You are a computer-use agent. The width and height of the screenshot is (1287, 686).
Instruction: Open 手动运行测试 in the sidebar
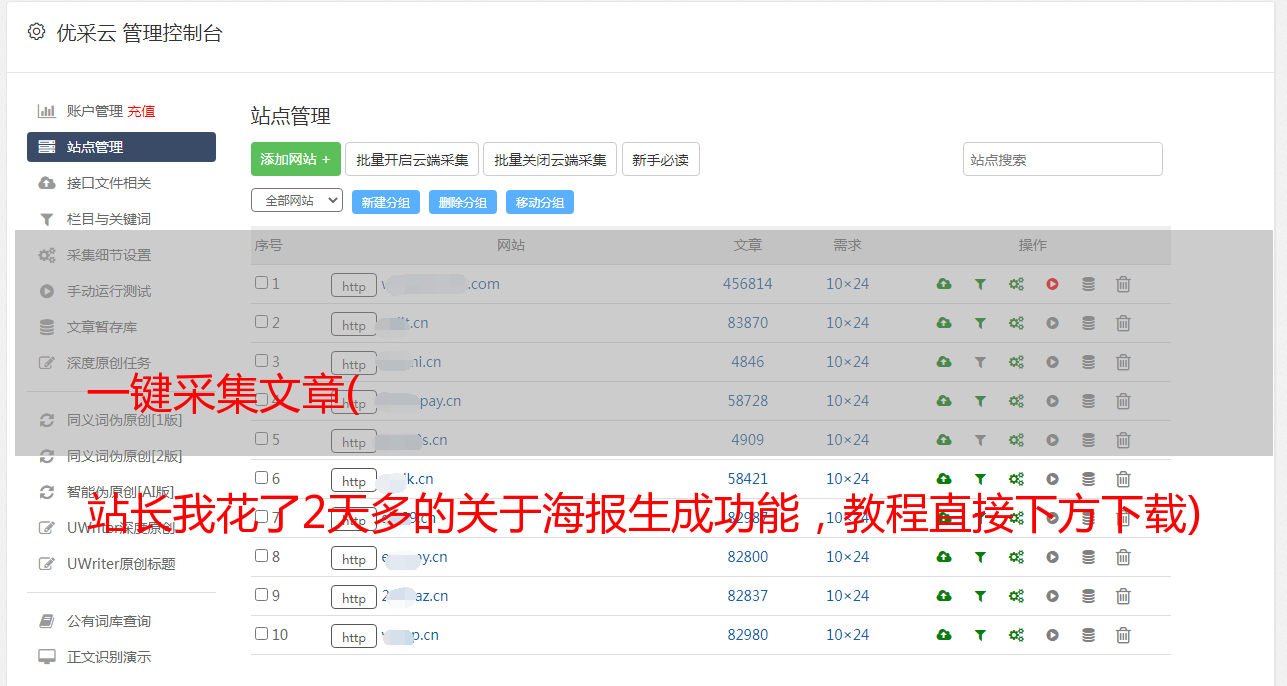[109, 291]
